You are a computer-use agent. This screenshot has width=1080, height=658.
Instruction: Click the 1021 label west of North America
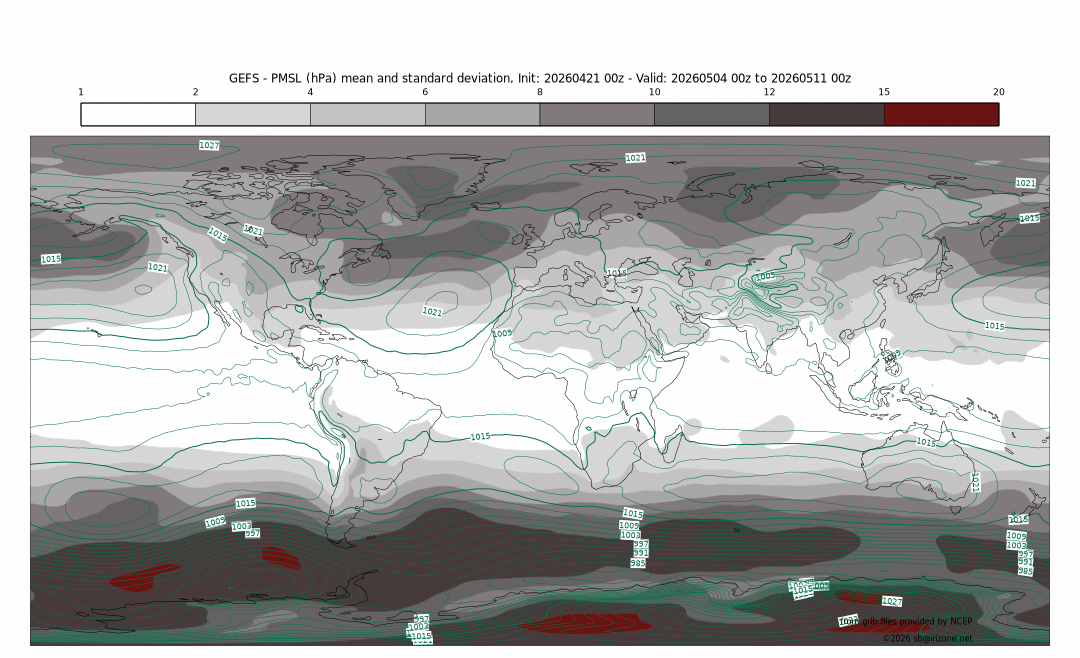tap(157, 268)
